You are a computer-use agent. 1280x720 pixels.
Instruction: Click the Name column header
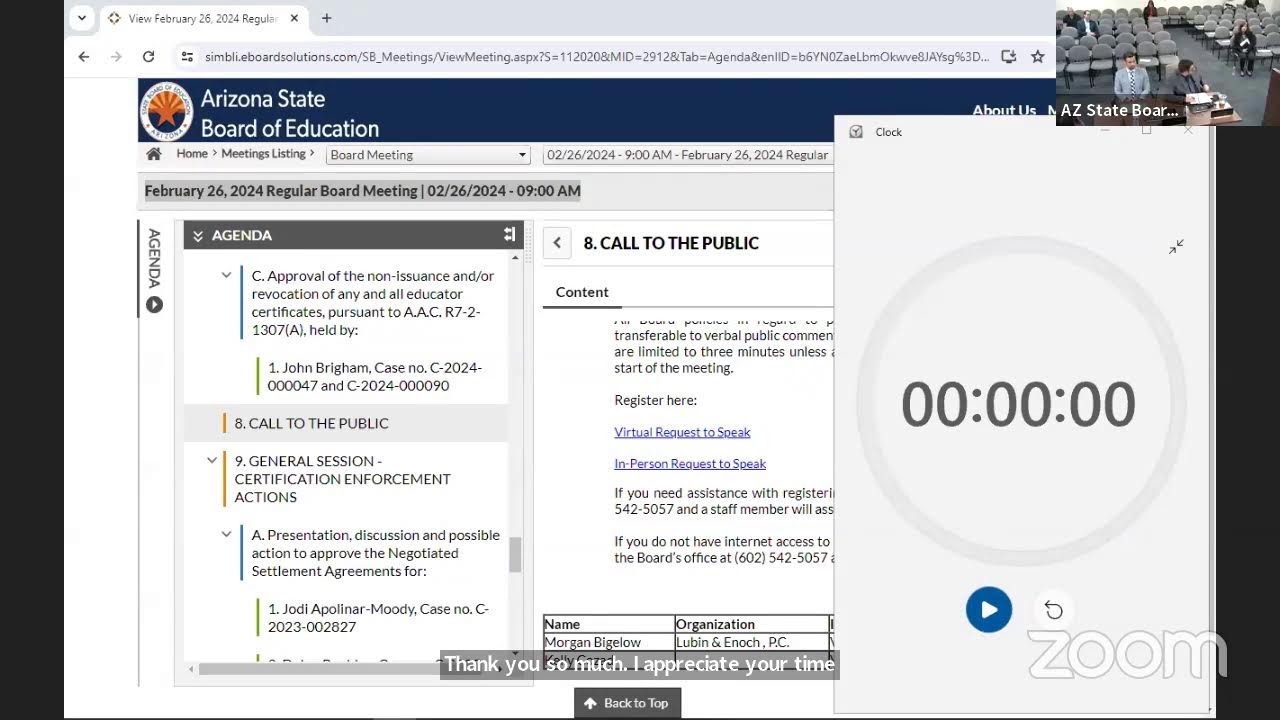(609, 624)
